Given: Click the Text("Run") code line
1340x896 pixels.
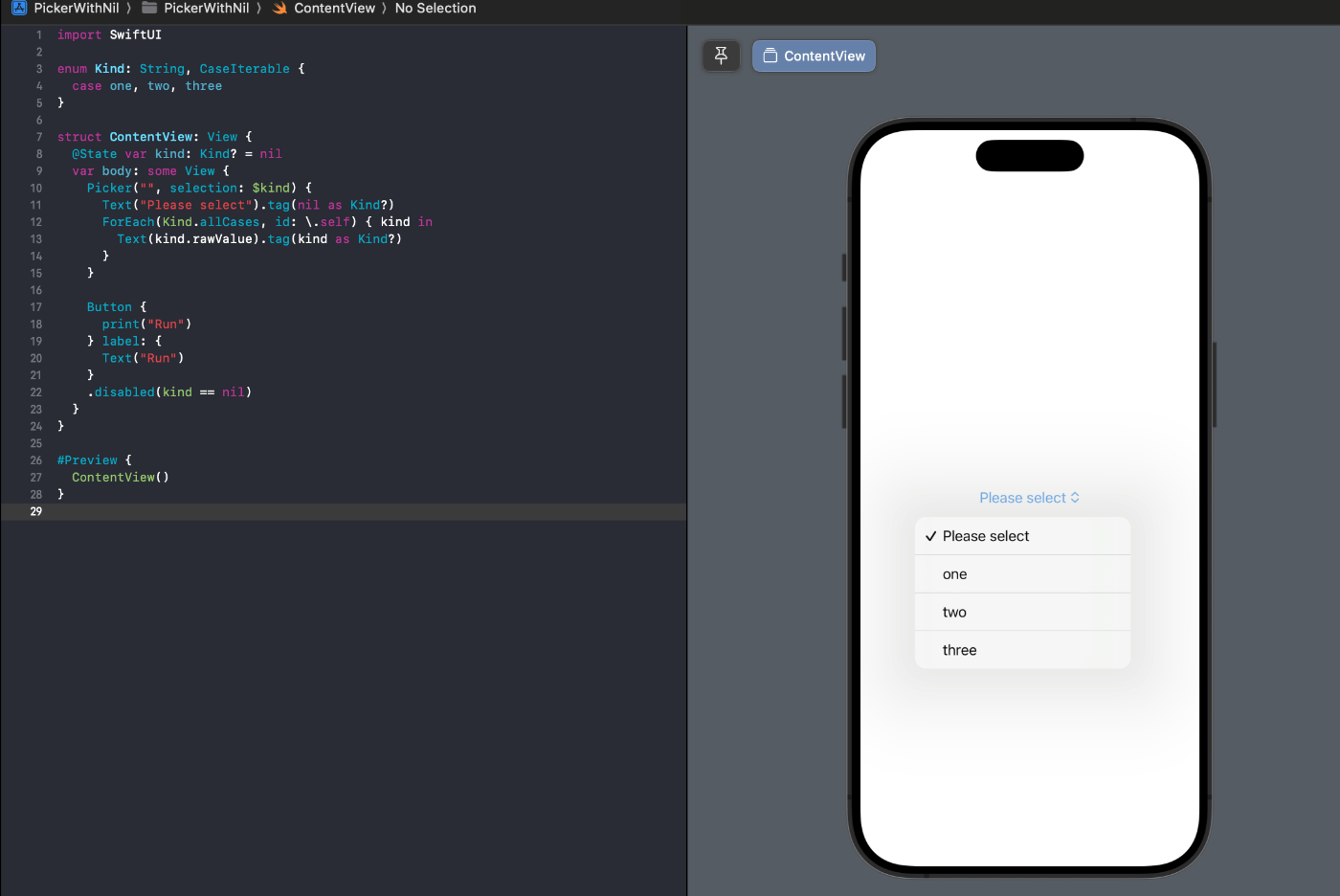Looking at the screenshot, I should coord(143,358).
